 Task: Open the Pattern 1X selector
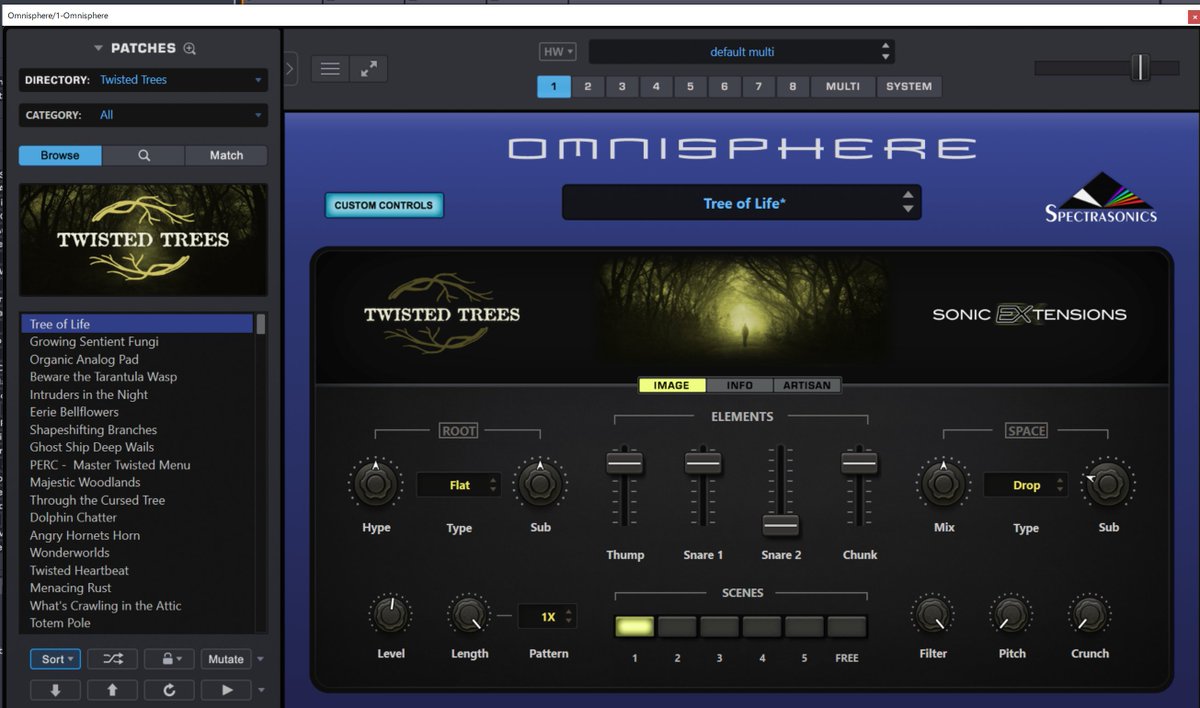pyautogui.click(x=548, y=617)
